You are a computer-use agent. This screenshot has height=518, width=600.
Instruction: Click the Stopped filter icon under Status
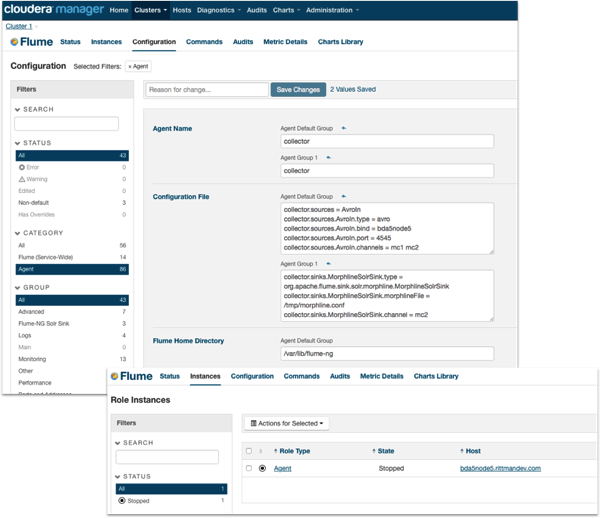122,500
